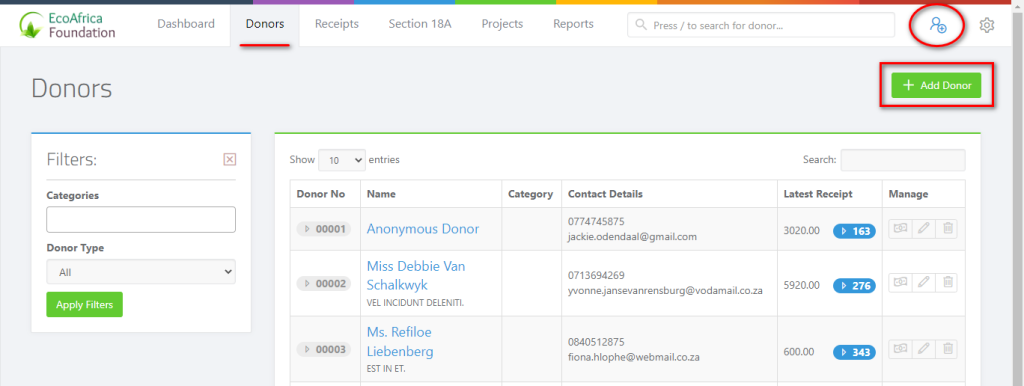
Task: Navigate to the Reports tab
Action: [x=573, y=24]
